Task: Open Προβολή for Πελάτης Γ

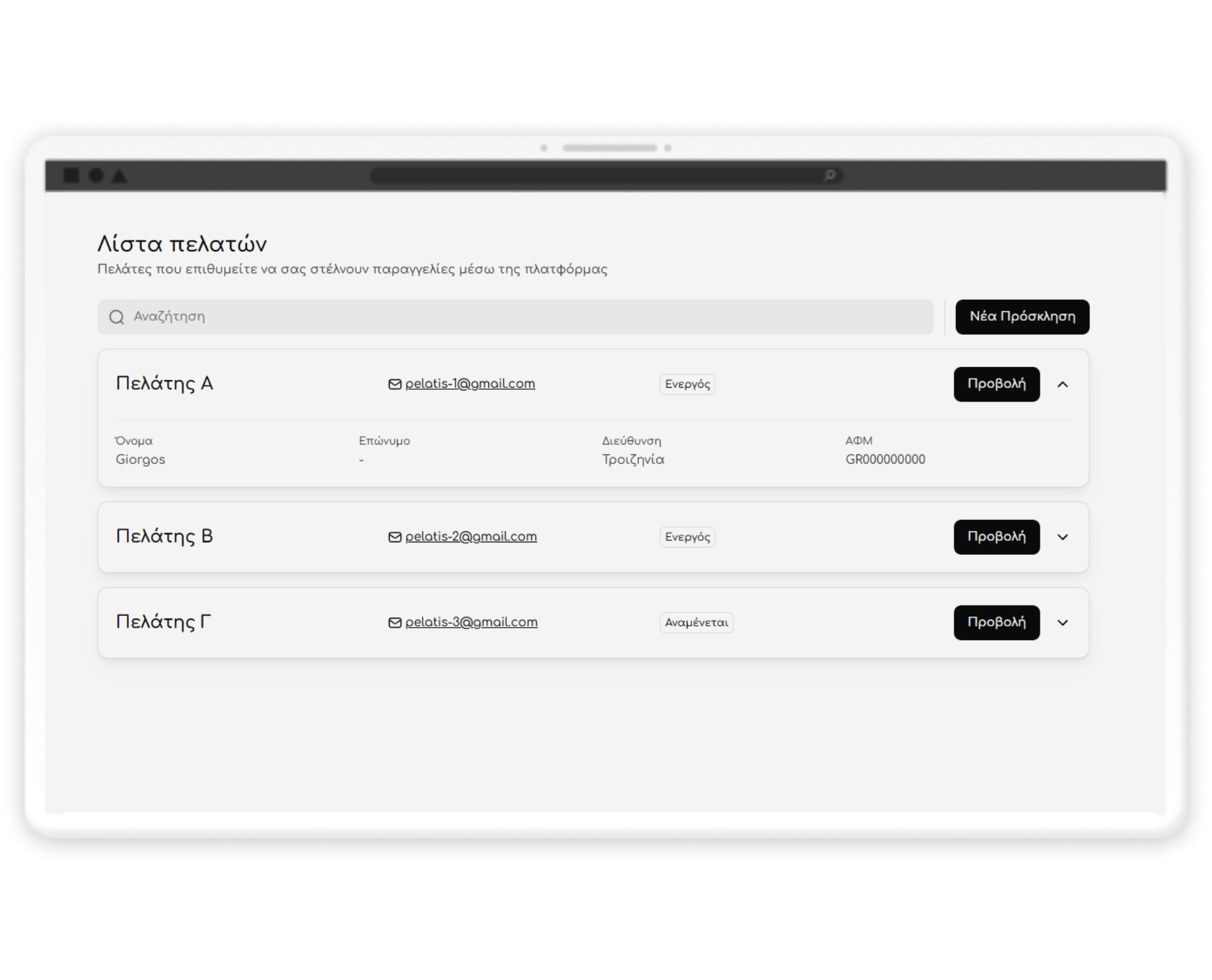Action: coord(996,622)
